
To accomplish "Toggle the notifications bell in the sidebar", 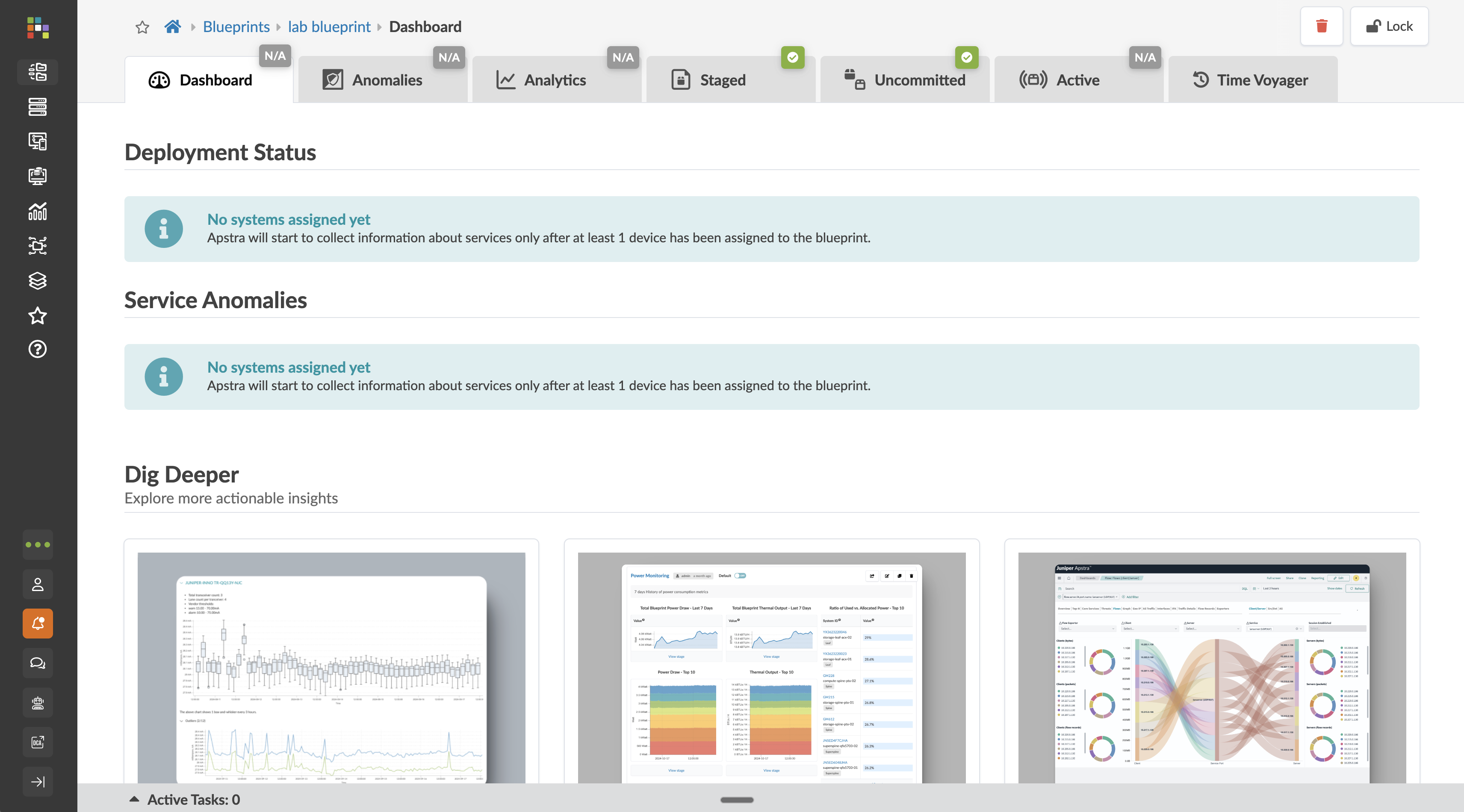I will pyautogui.click(x=38, y=624).
